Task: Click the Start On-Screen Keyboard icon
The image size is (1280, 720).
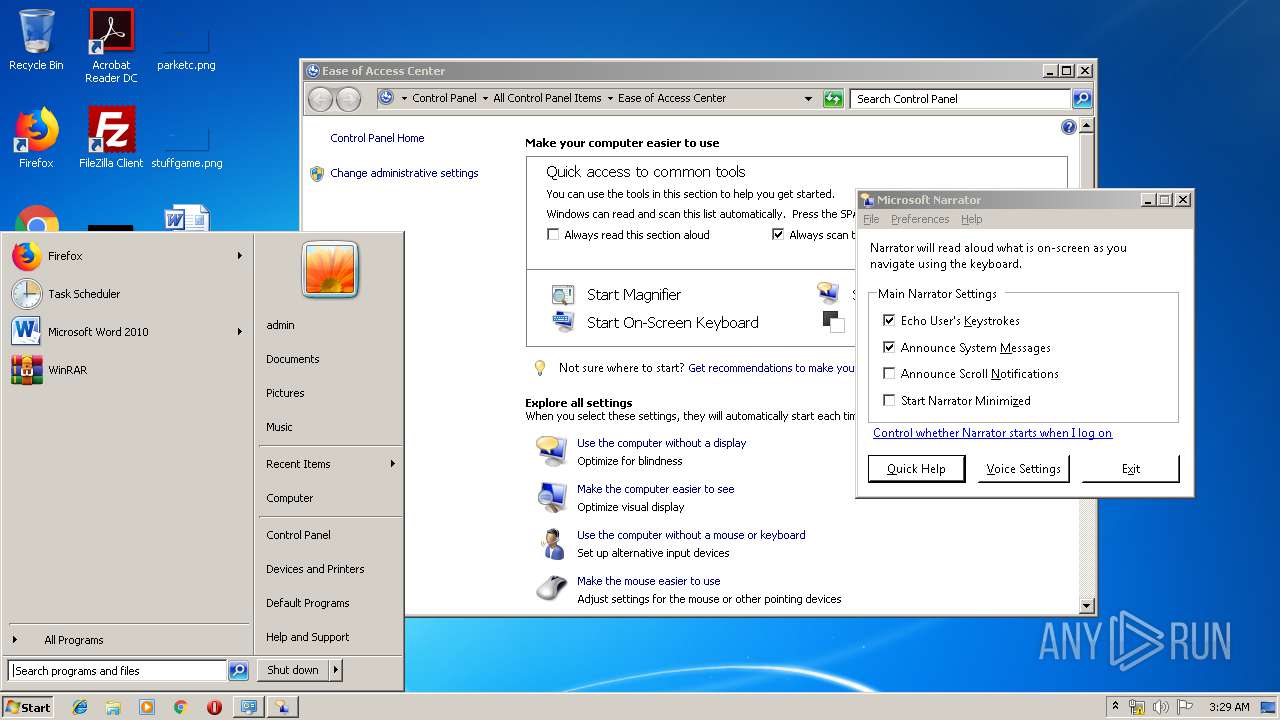Action: [563, 322]
